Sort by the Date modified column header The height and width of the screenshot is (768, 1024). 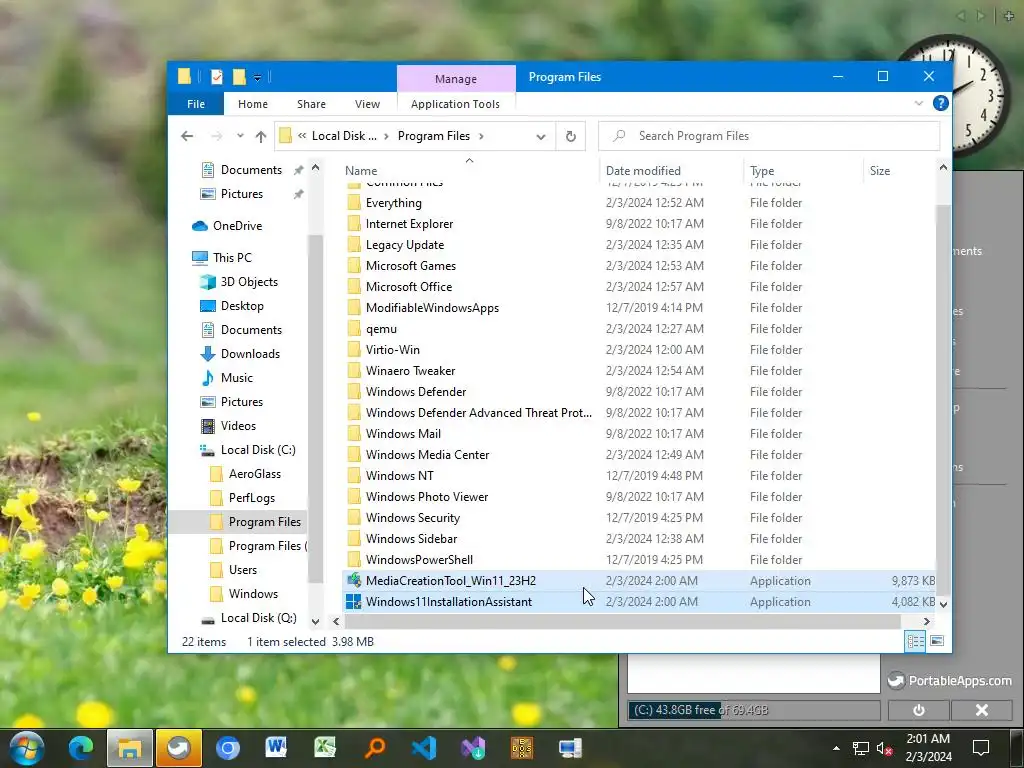click(x=643, y=170)
